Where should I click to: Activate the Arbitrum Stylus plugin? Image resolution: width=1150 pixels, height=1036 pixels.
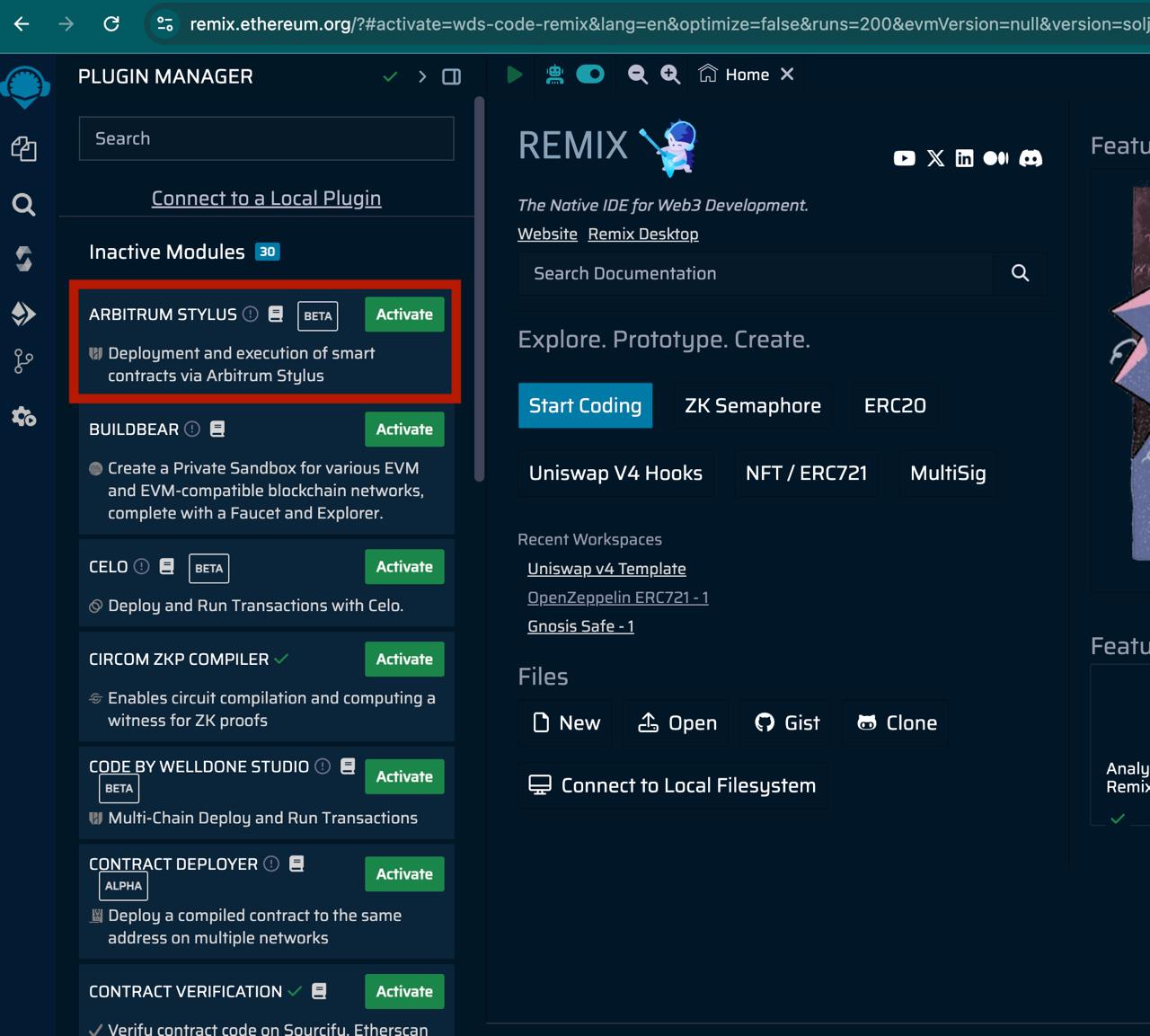coord(404,314)
